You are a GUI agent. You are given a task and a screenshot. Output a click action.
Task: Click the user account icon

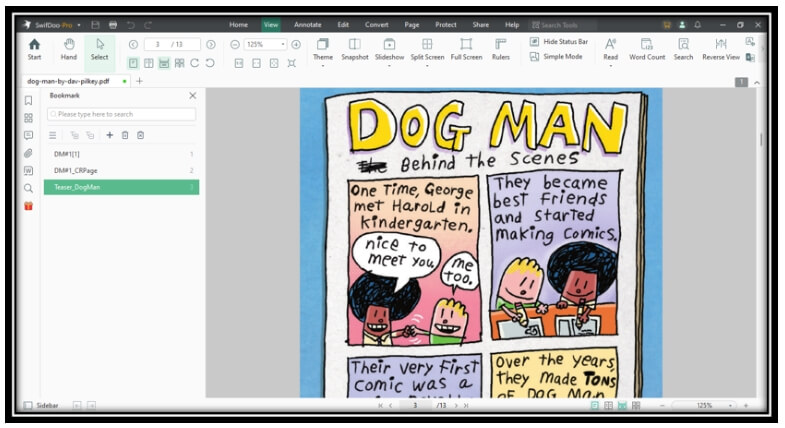(682, 25)
